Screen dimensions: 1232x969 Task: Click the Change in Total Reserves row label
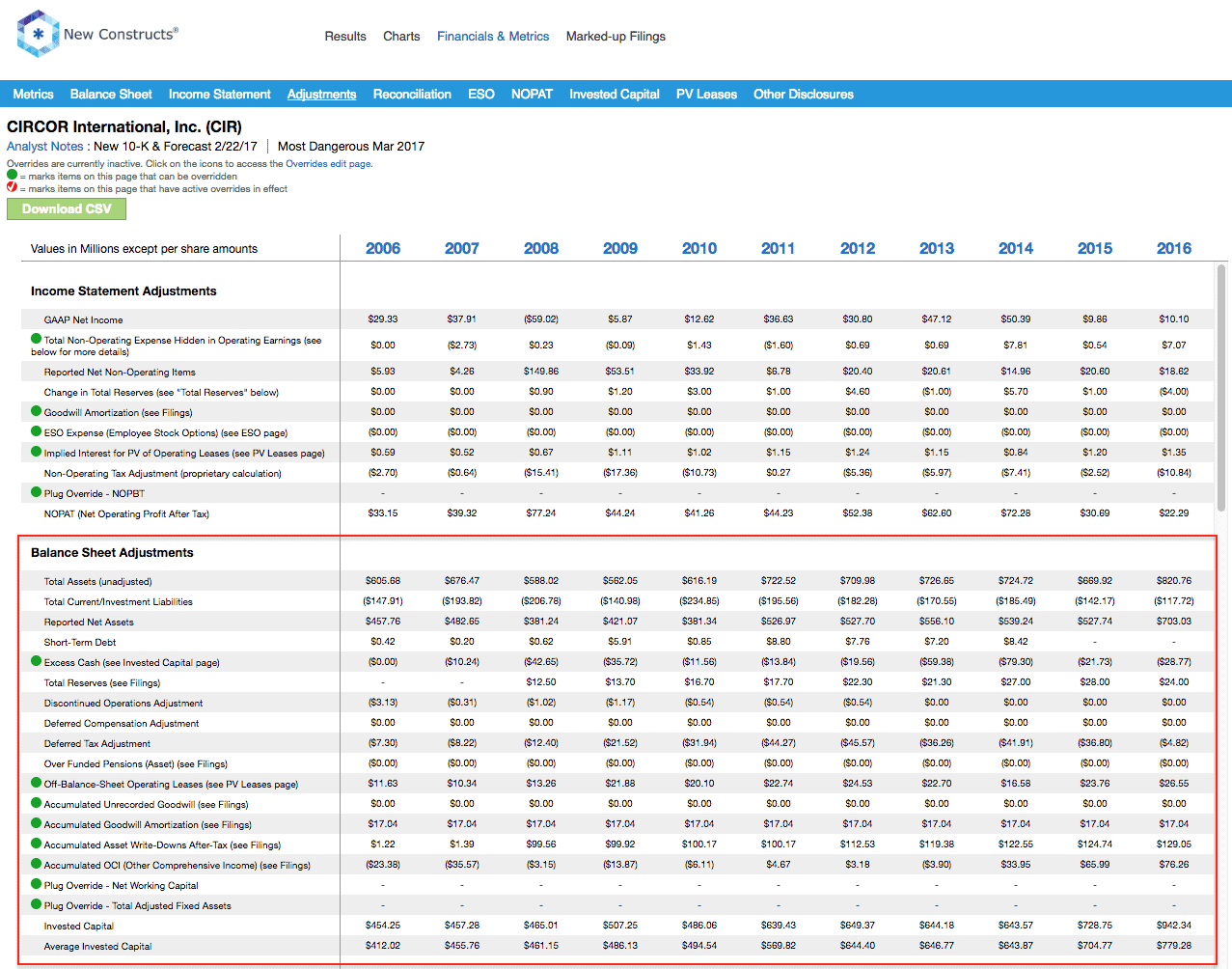pos(161,392)
